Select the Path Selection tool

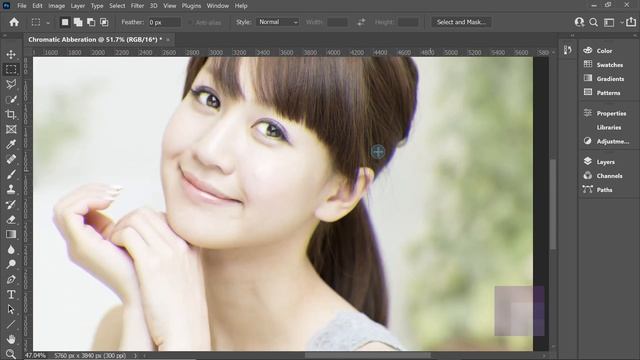coord(11,309)
